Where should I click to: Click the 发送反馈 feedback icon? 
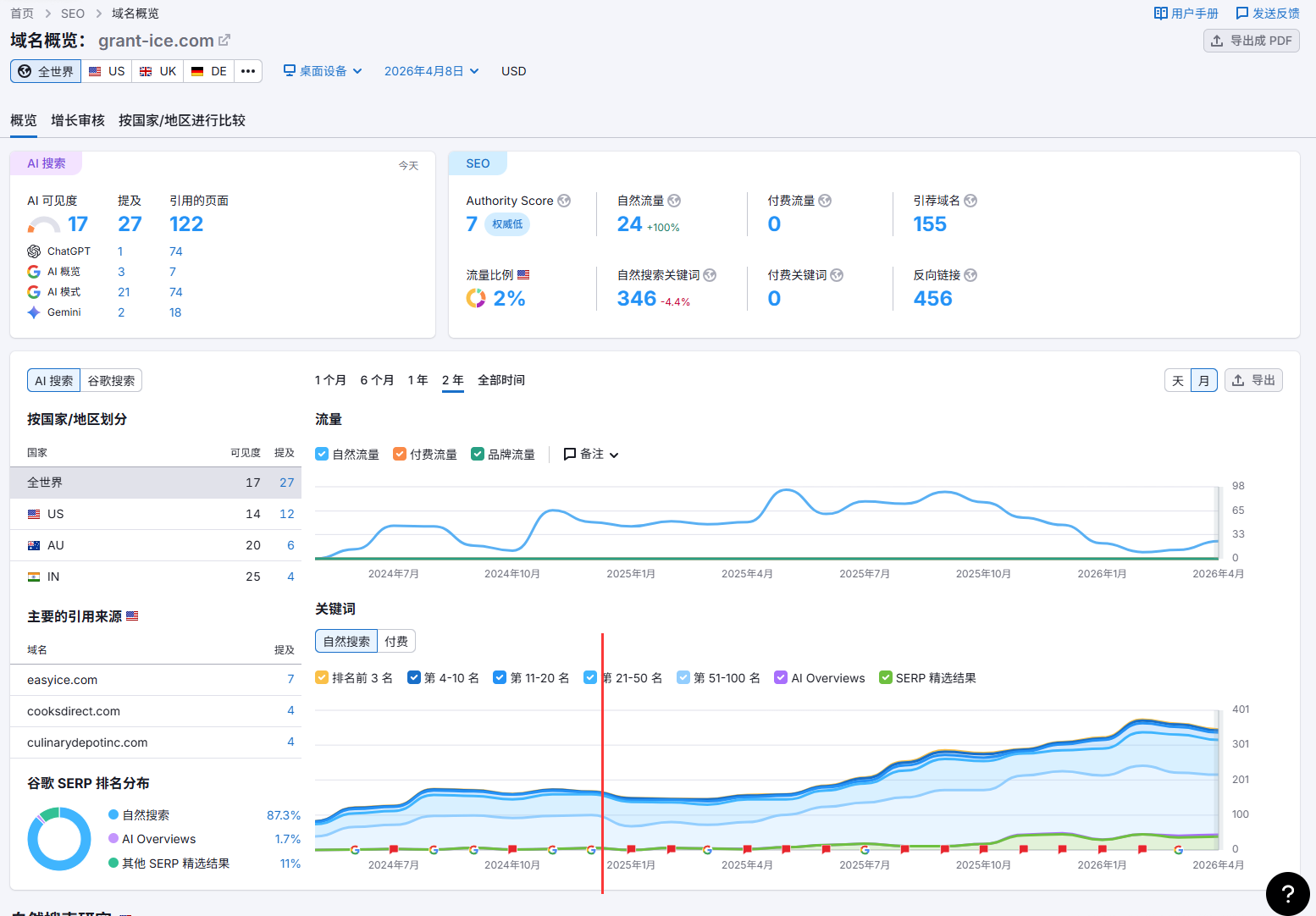point(1242,14)
